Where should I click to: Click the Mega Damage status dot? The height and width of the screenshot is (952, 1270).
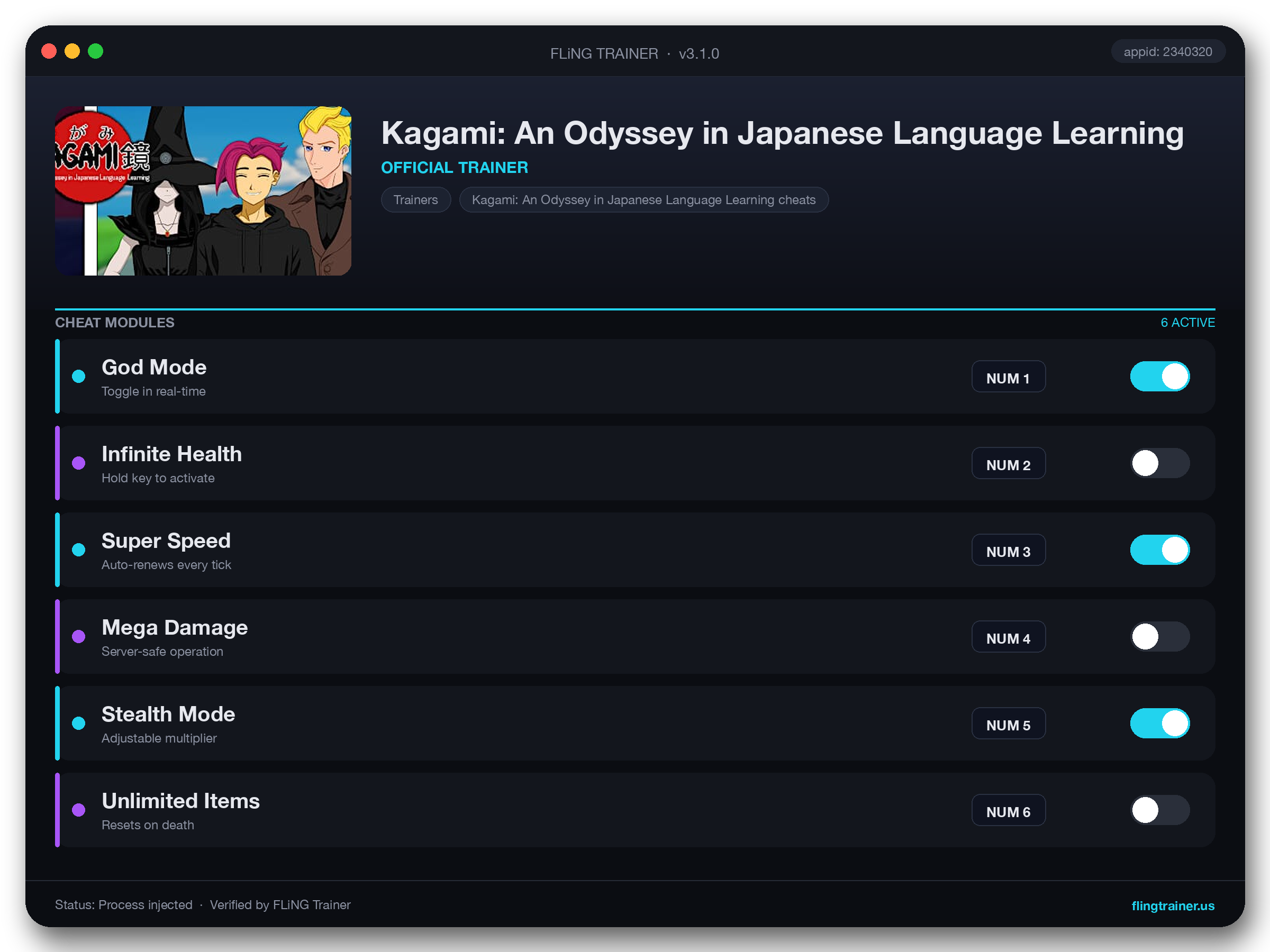coord(79,636)
